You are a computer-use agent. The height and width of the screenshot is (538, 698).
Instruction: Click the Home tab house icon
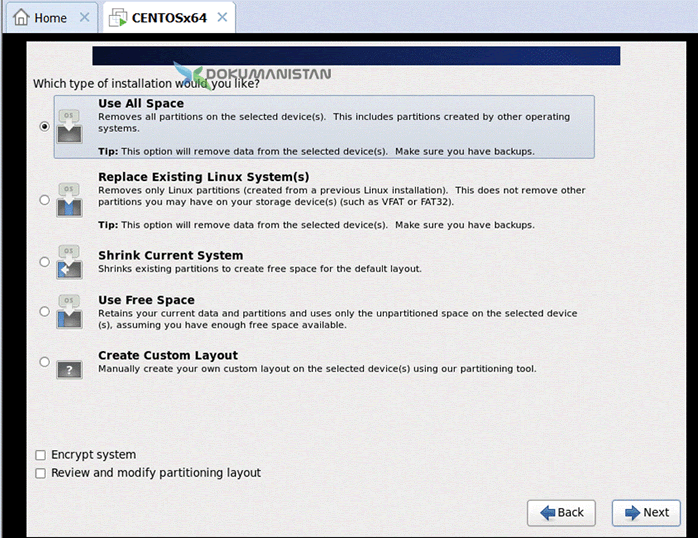pyautogui.click(x=21, y=17)
